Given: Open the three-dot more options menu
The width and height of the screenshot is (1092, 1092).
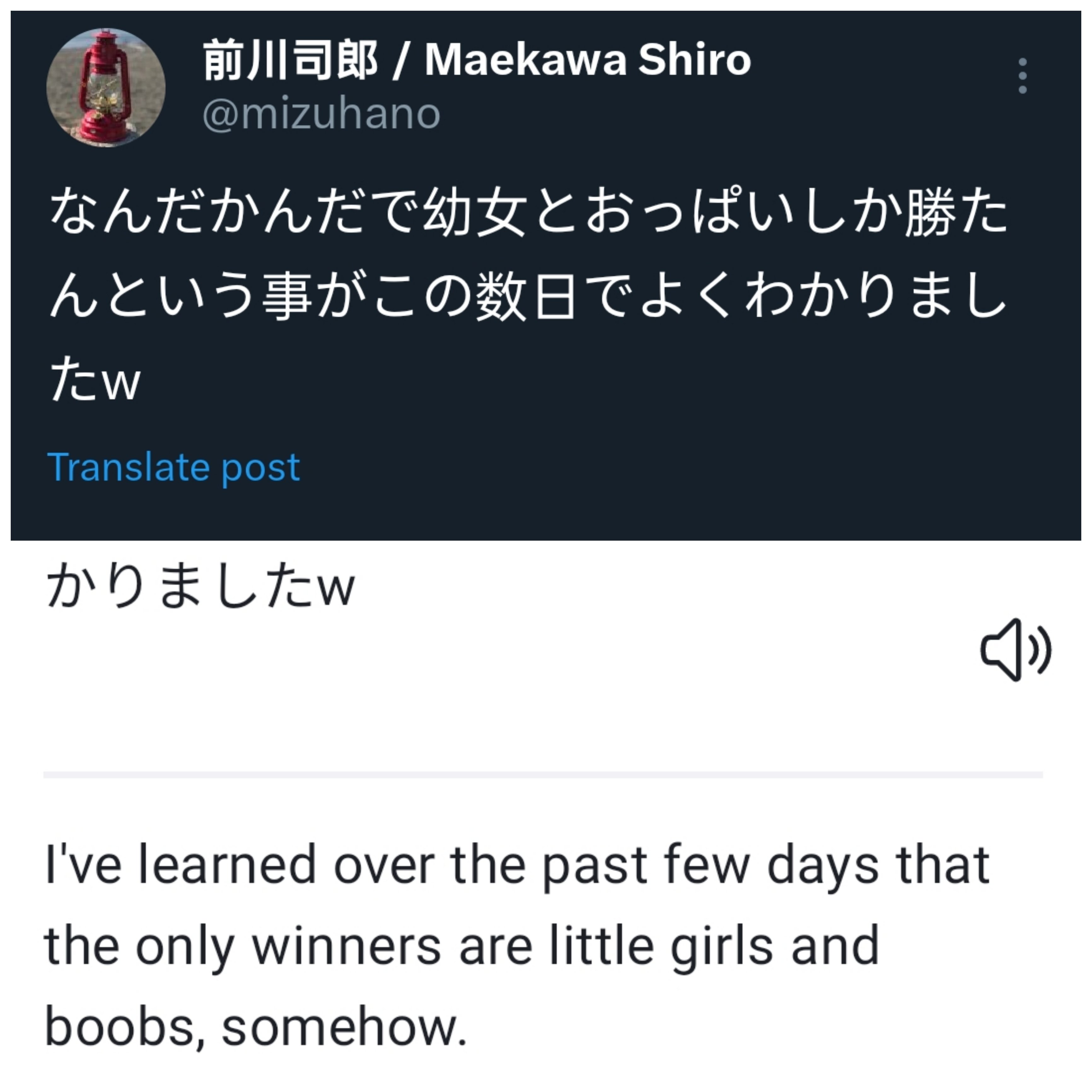Looking at the screenshot, I should (1022, 76).
